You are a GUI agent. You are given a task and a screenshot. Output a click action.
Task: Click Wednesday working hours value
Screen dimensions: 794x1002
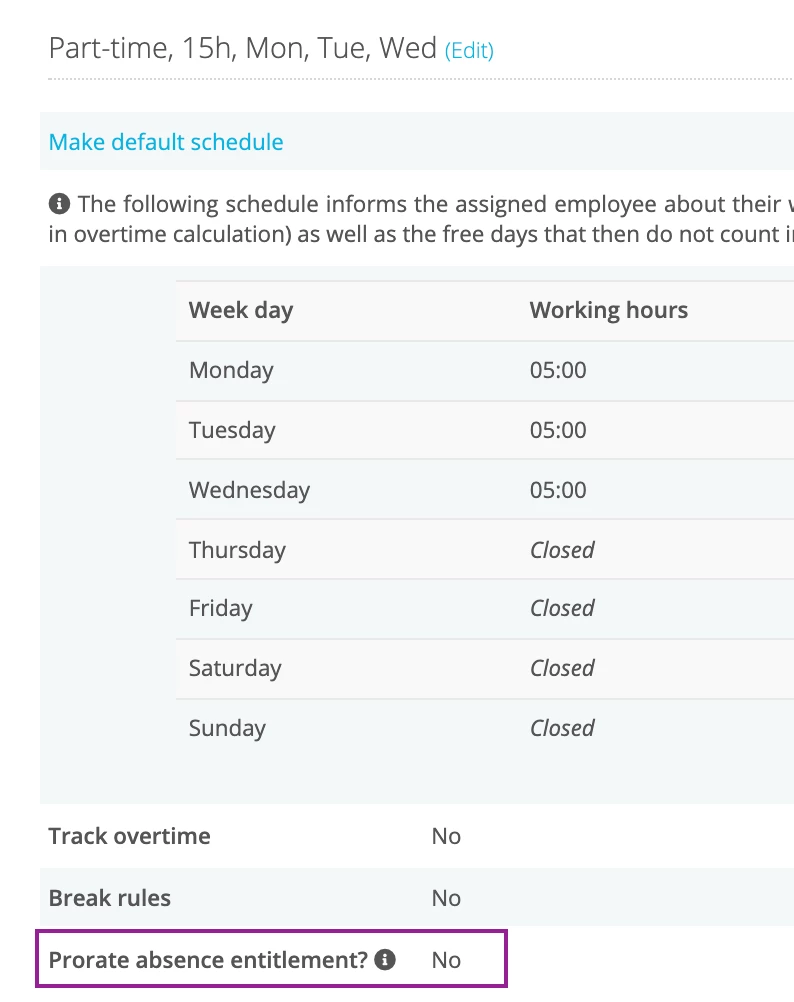click(558, 490)
